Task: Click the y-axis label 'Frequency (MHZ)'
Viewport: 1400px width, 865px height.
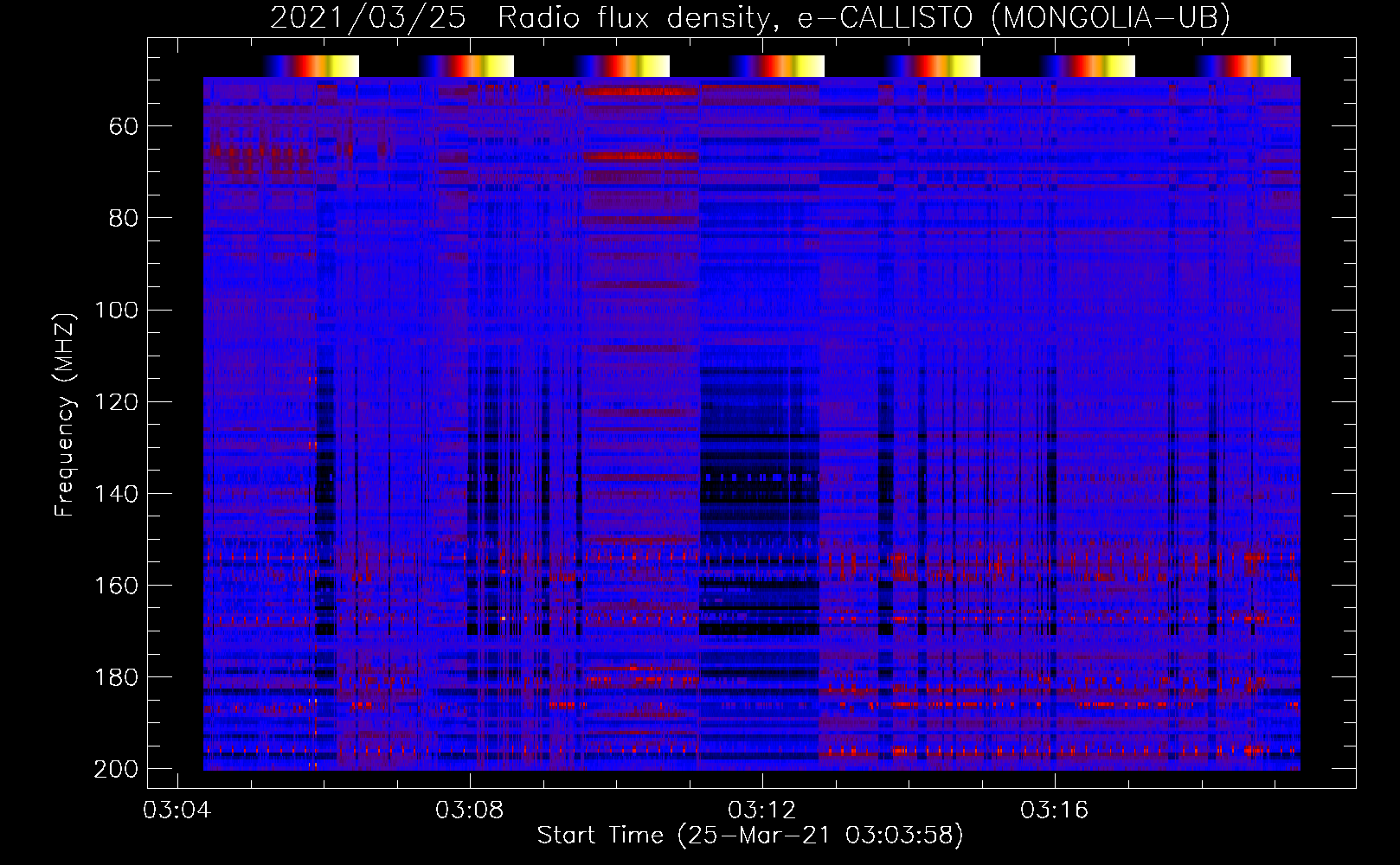Action: tap(65, 414)
